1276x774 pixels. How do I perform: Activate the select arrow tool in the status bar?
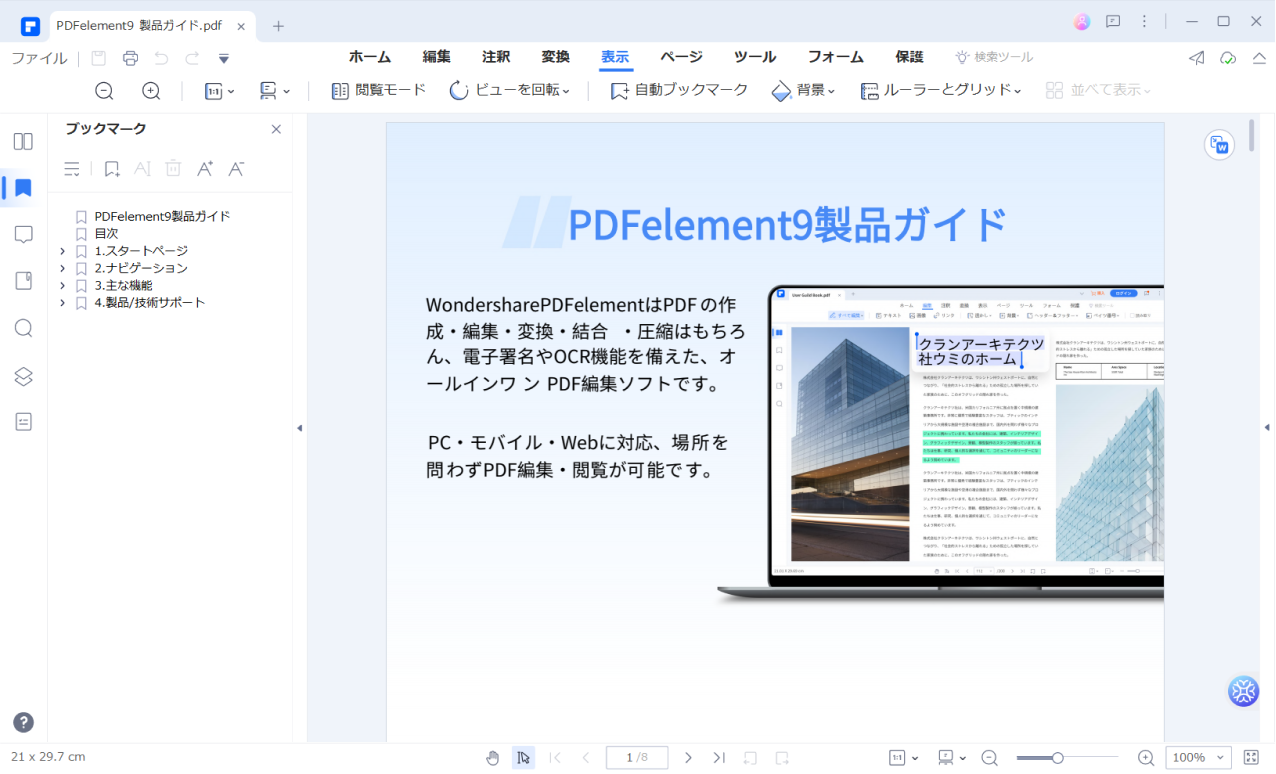[523, 758]
